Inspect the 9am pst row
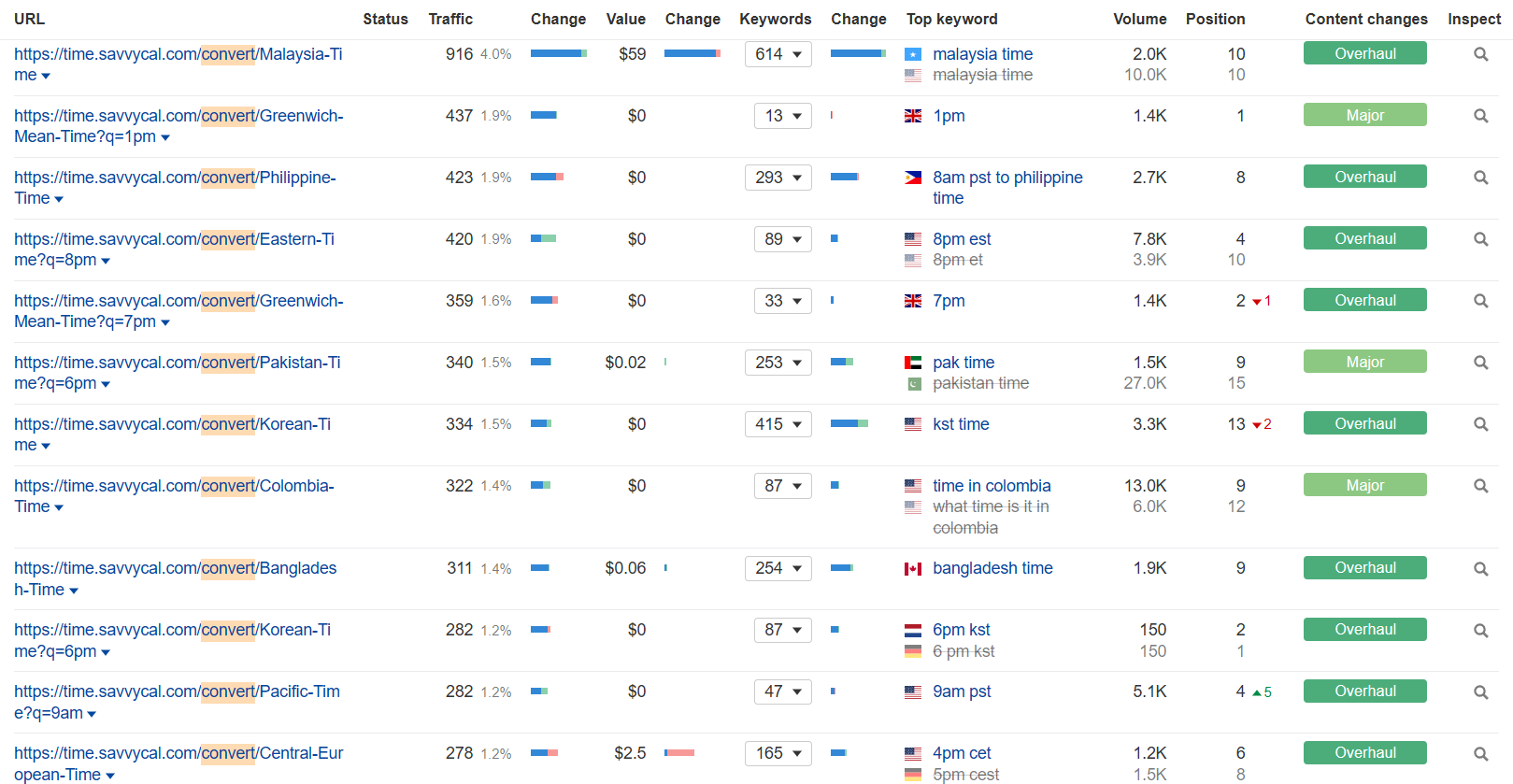 (x=1480, y=692)
